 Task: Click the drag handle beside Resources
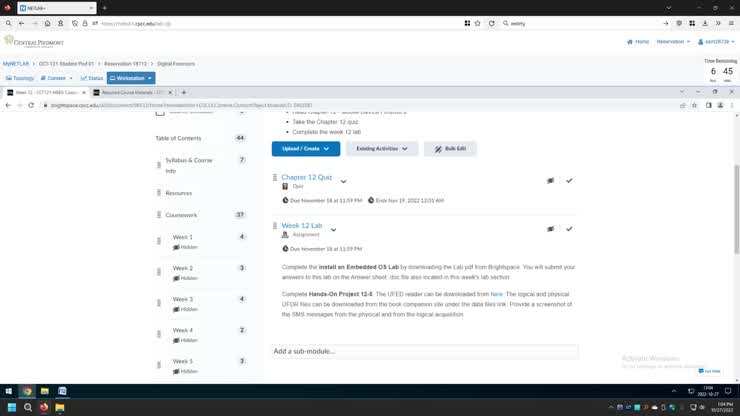click(159, 193)
